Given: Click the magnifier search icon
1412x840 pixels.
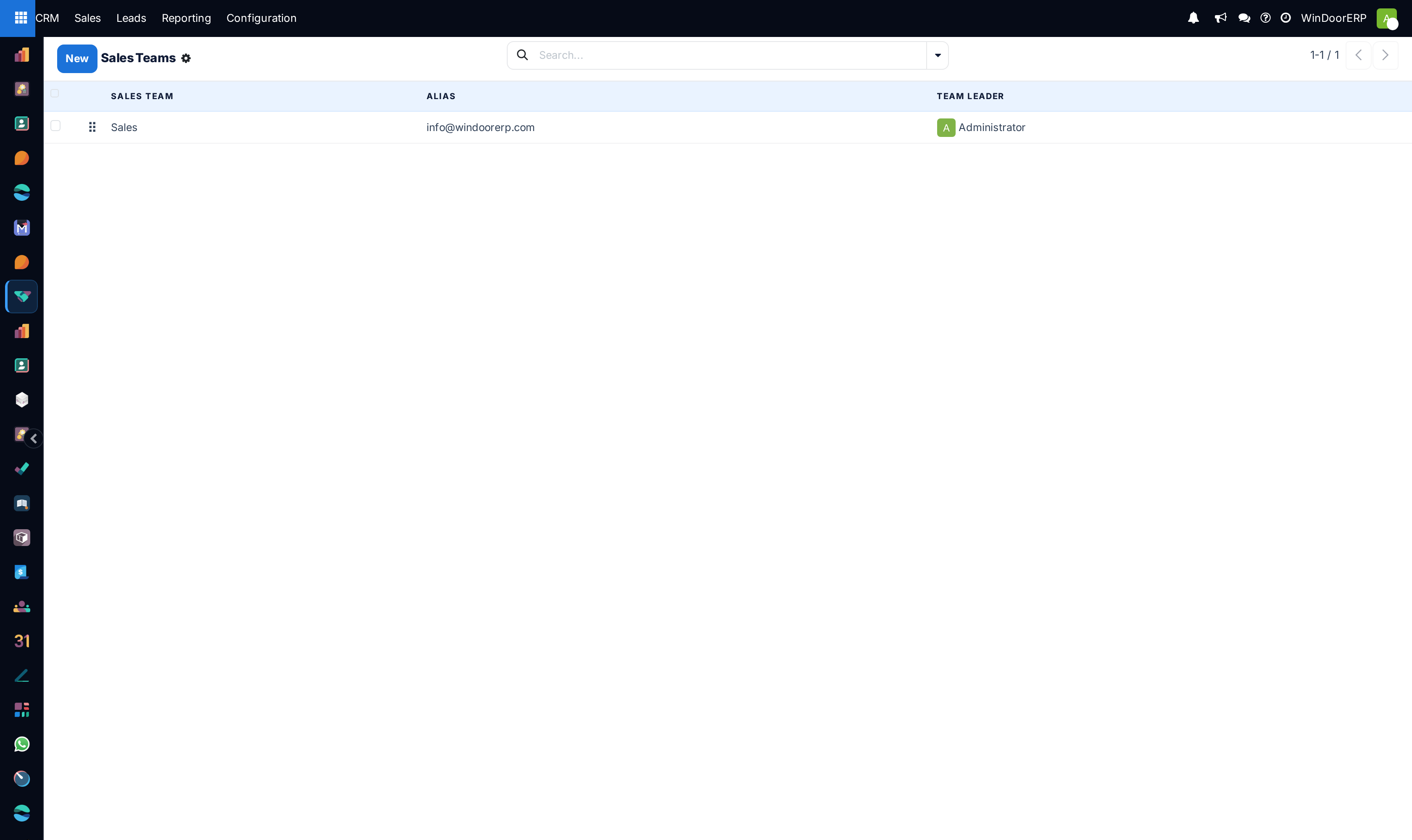Looking at the screenshot, I should (522, 55).
